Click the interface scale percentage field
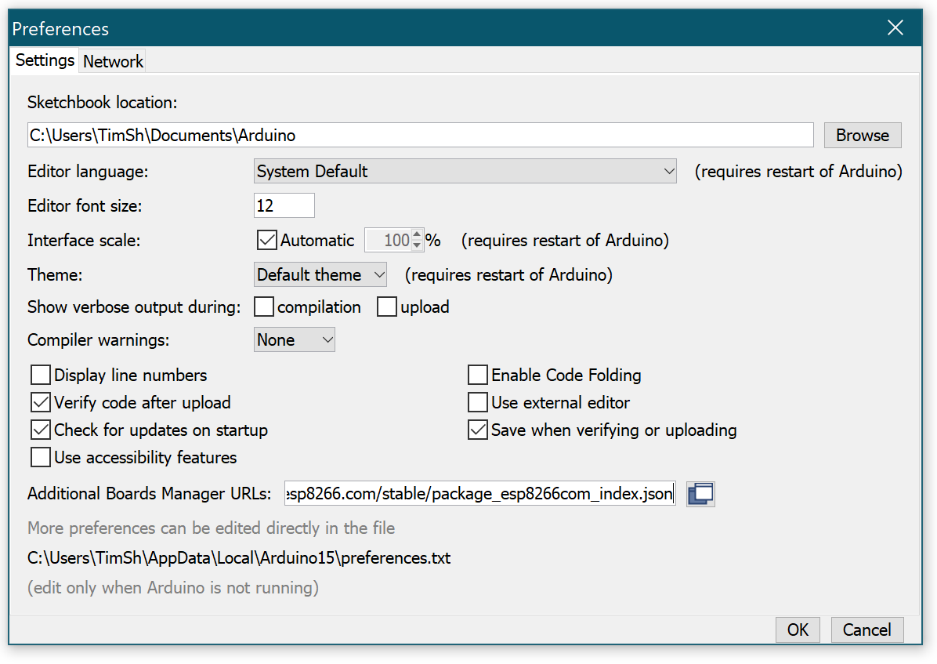937x664 pixels. pos(388,240)
